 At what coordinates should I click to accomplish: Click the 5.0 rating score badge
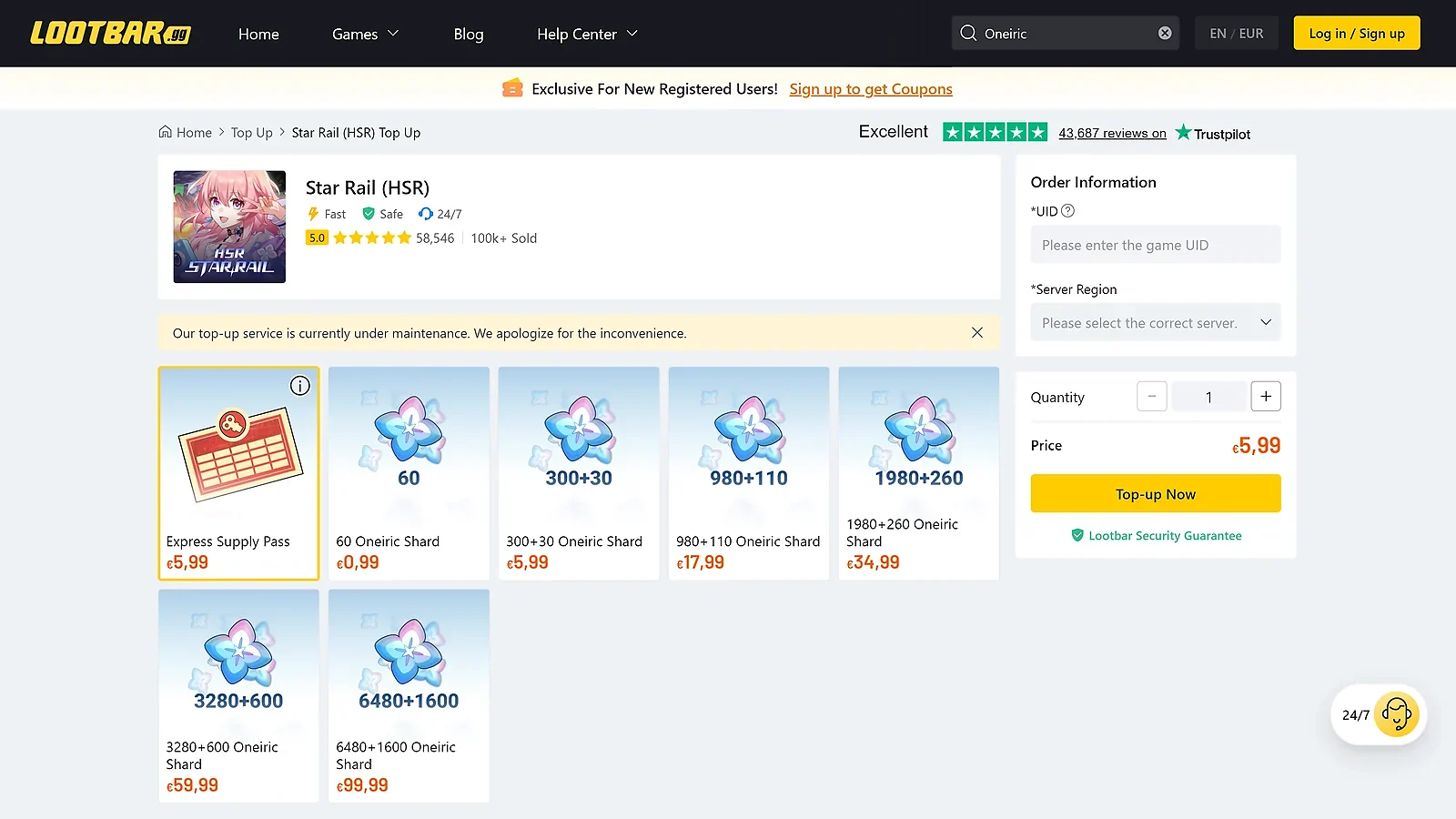click(x=317, y=238)
